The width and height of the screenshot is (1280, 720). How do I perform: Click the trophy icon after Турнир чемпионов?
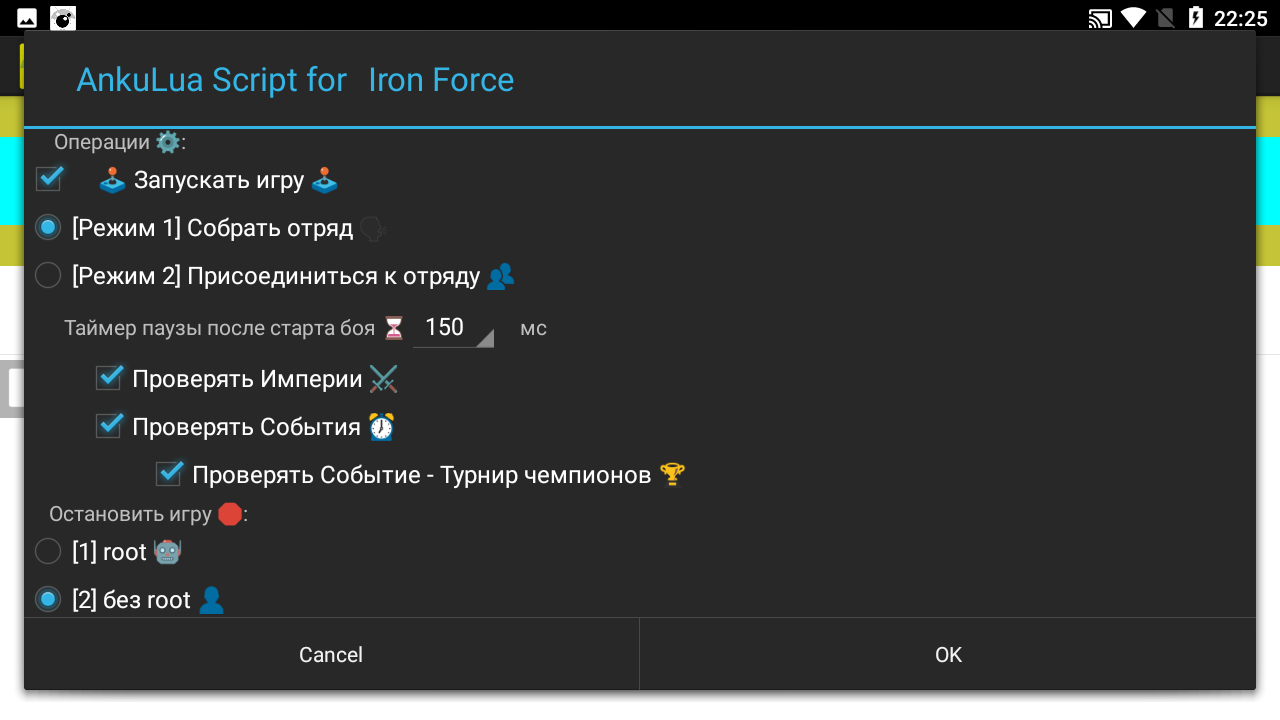click(672, 475)
